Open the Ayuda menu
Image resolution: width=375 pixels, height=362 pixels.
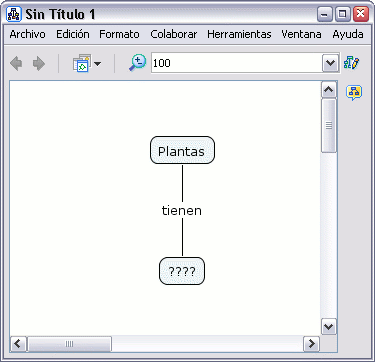coord(348,34)
